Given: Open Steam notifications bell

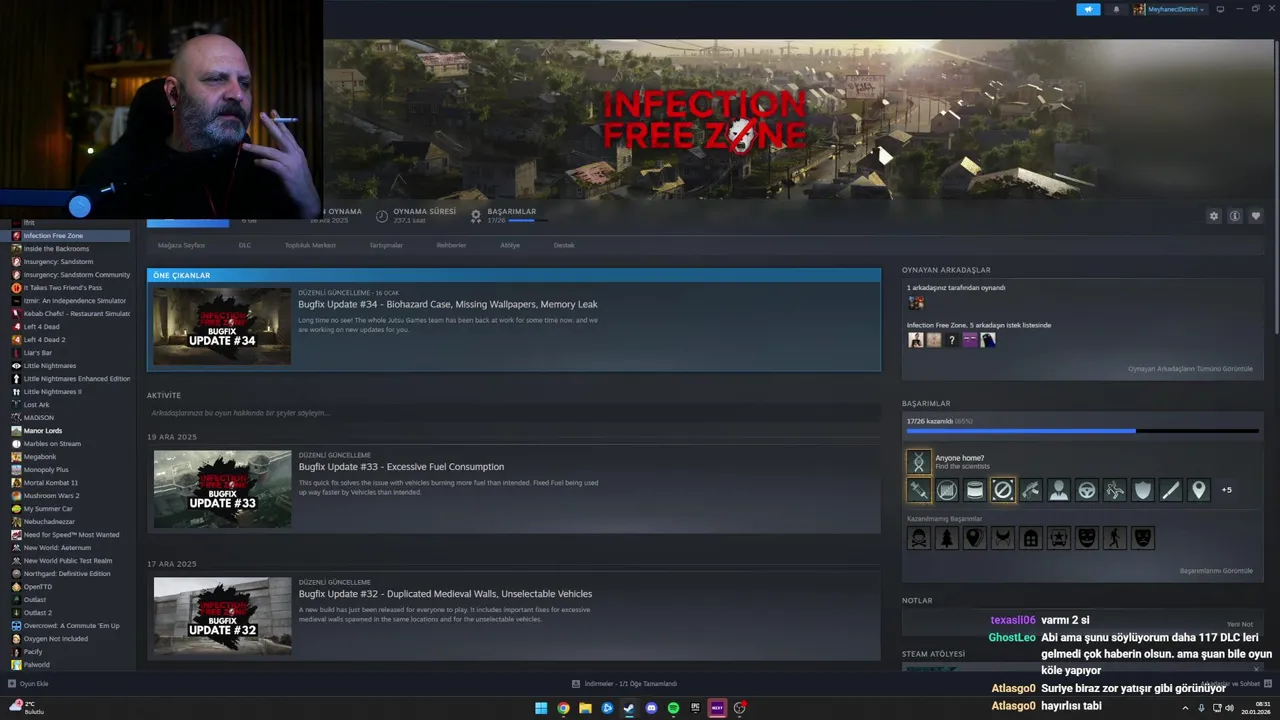Looking at the screenshot, I should pos(1116,9).
